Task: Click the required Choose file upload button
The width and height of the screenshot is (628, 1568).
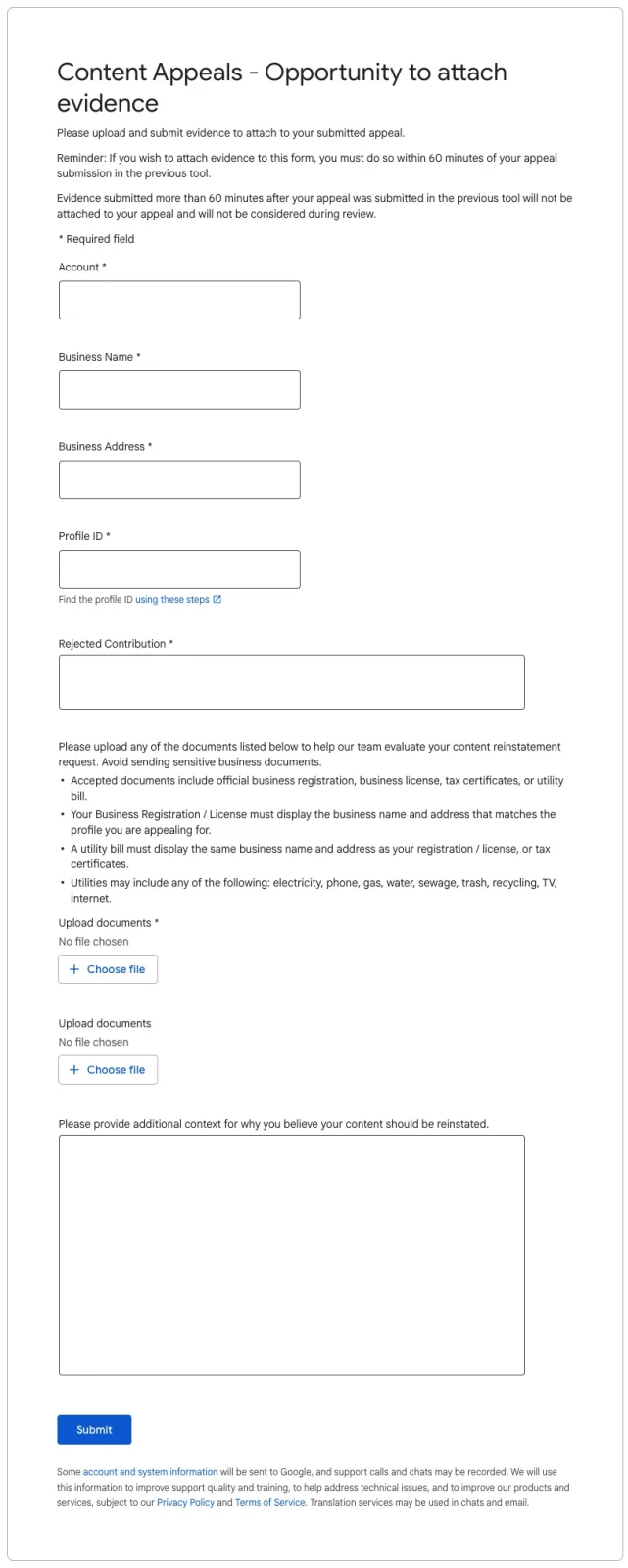Action: pos(108,968)
